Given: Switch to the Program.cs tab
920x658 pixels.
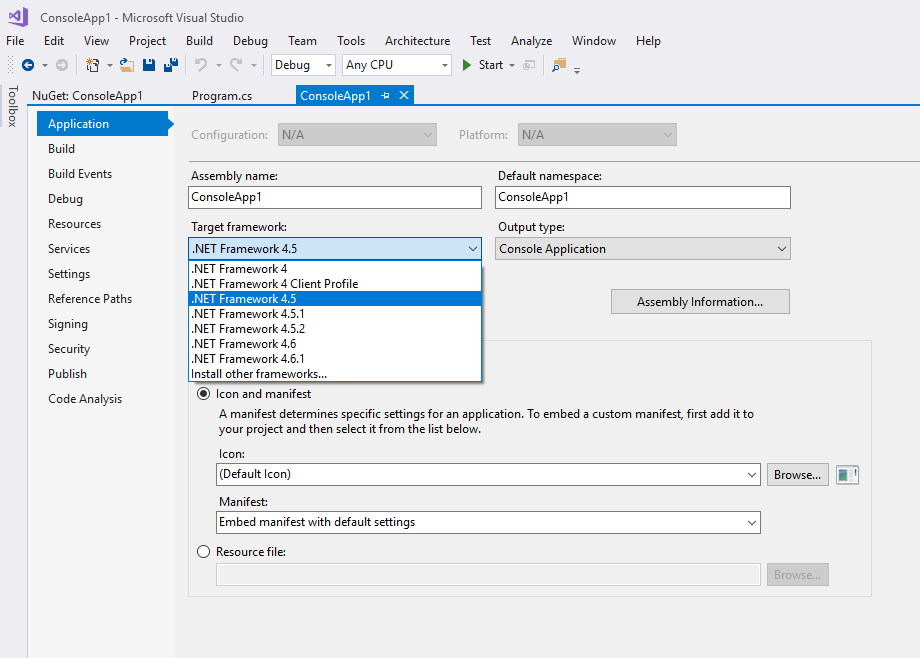Looking at the screenshot, I should click(x=222, y=96).
